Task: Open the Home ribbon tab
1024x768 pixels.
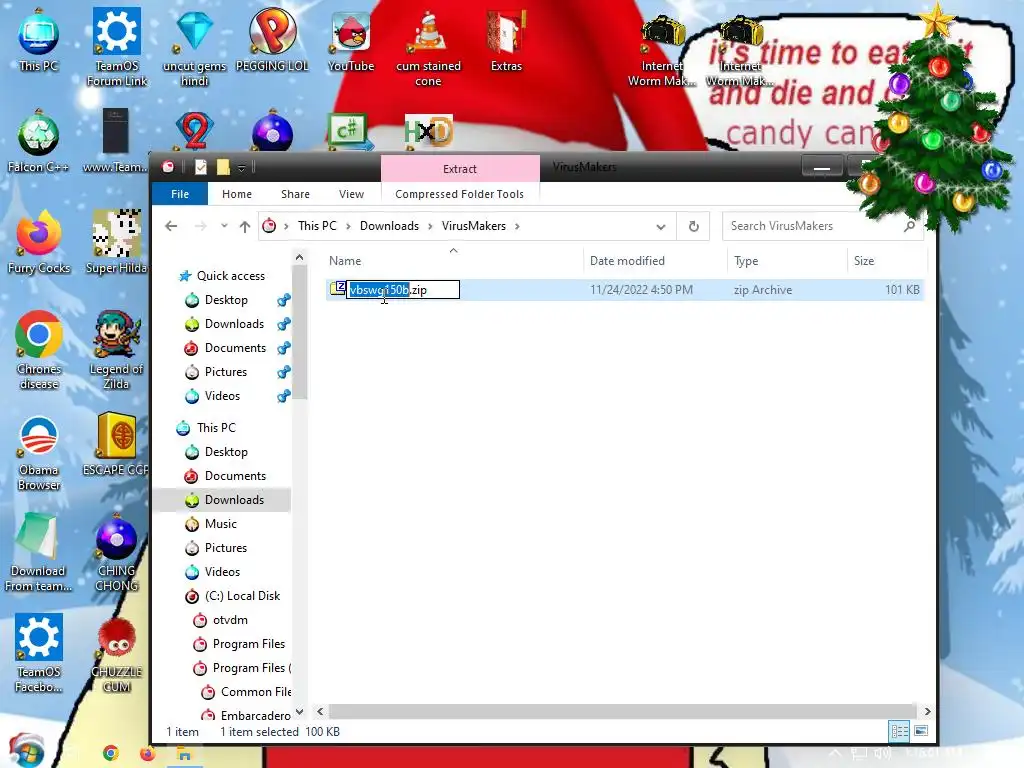Action: pos(236,194)
